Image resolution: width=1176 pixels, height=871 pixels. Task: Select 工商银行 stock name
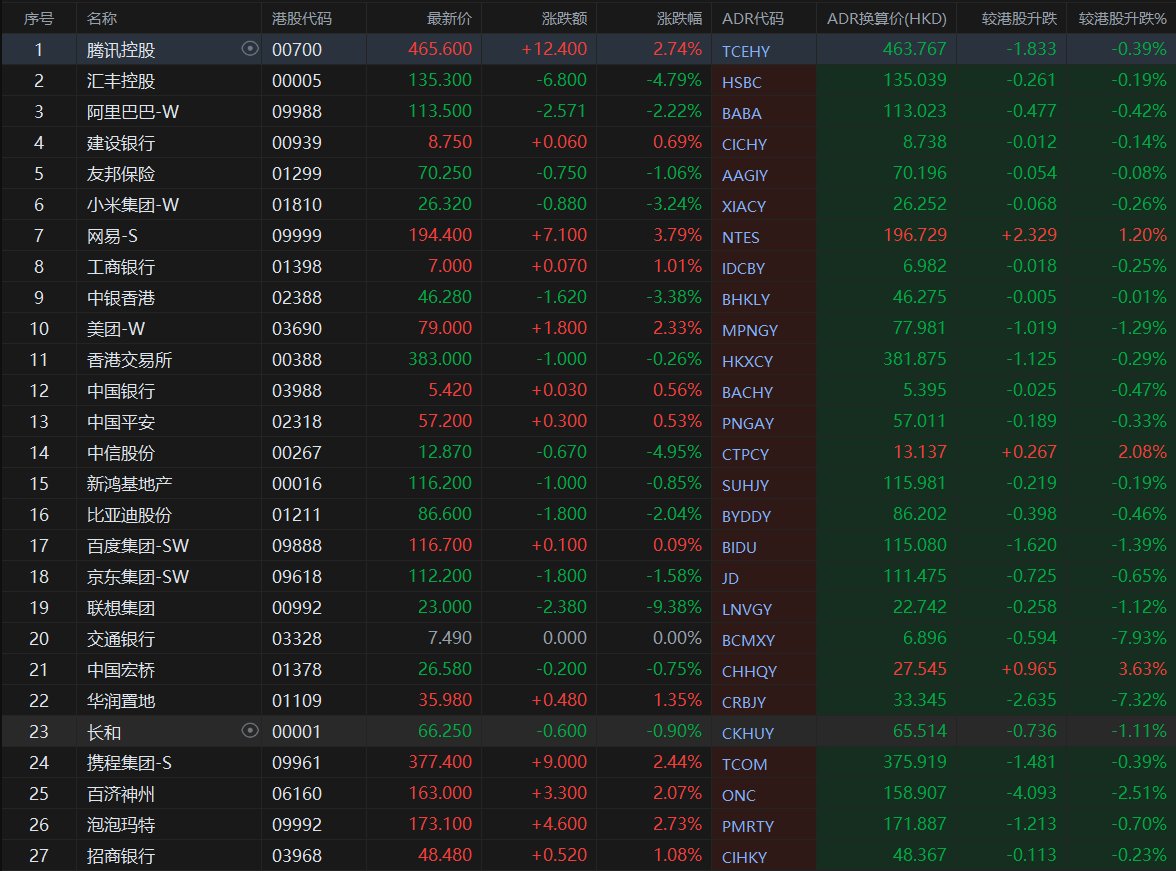coord(121,267)
